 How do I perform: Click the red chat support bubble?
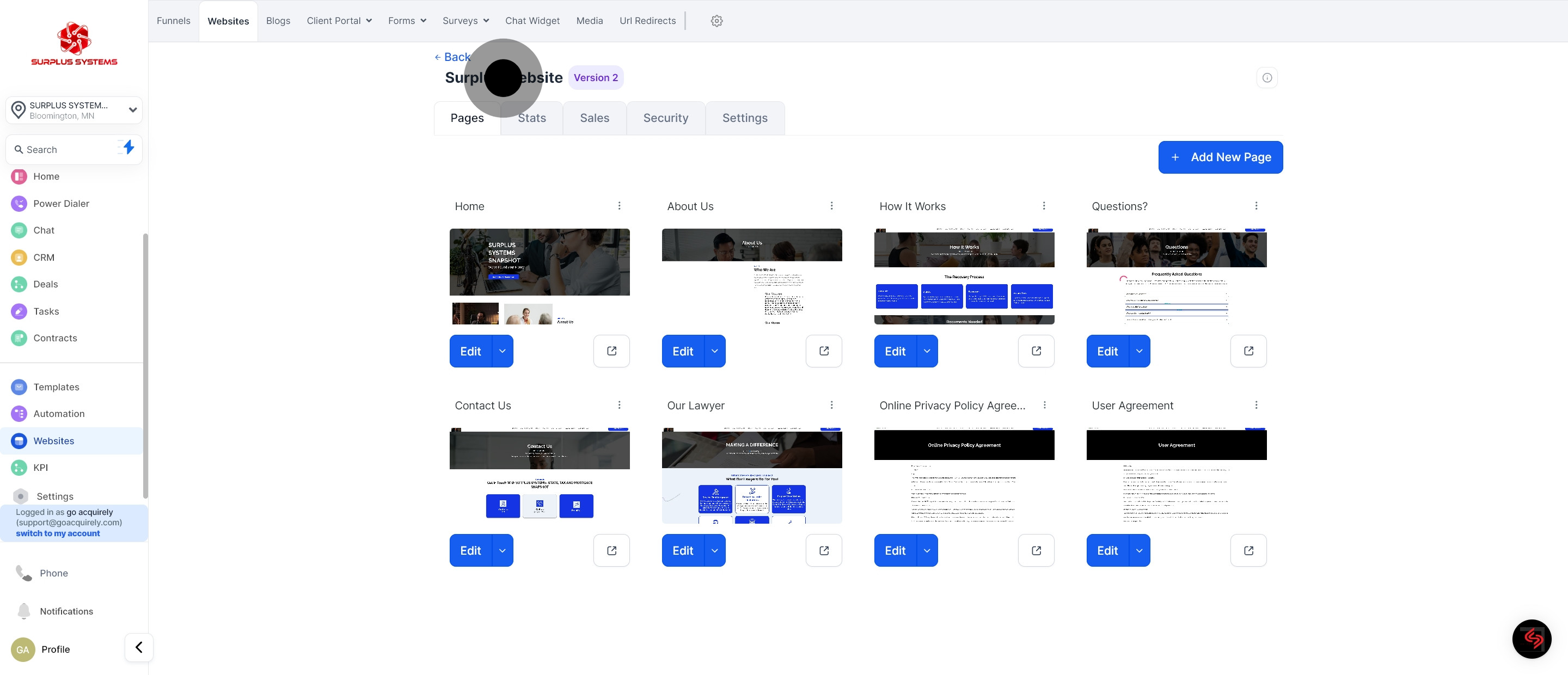click(1532, 639)
